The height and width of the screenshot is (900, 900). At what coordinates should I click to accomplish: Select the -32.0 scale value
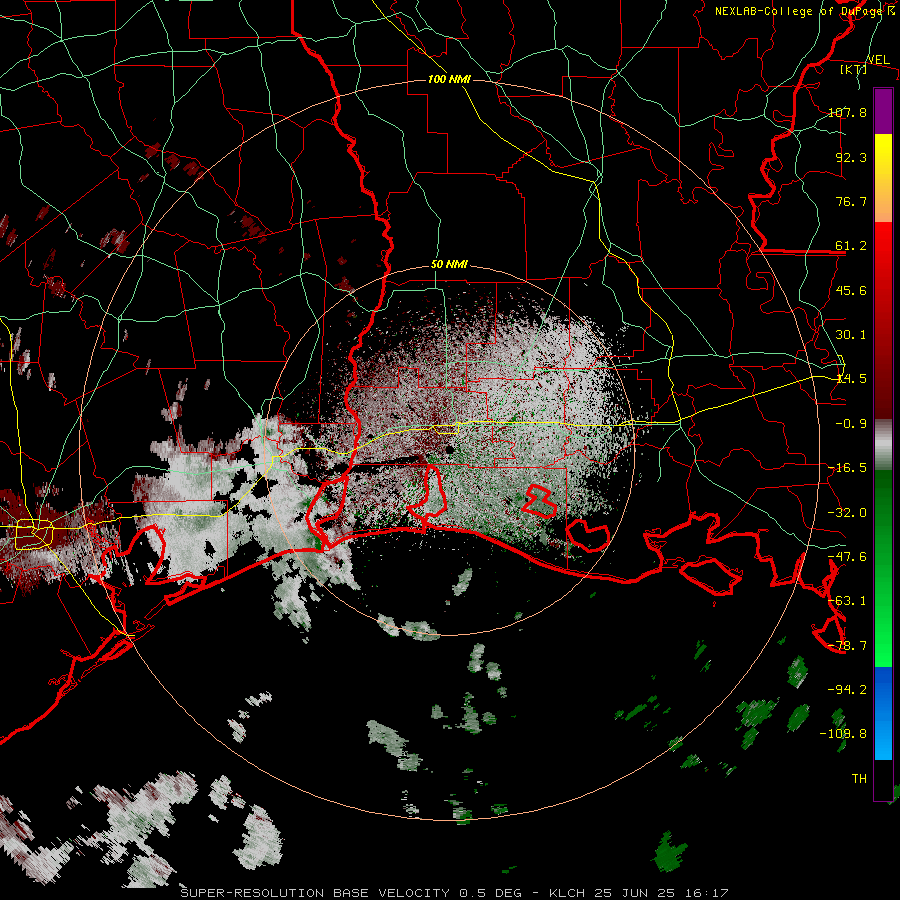pos(847,513)
